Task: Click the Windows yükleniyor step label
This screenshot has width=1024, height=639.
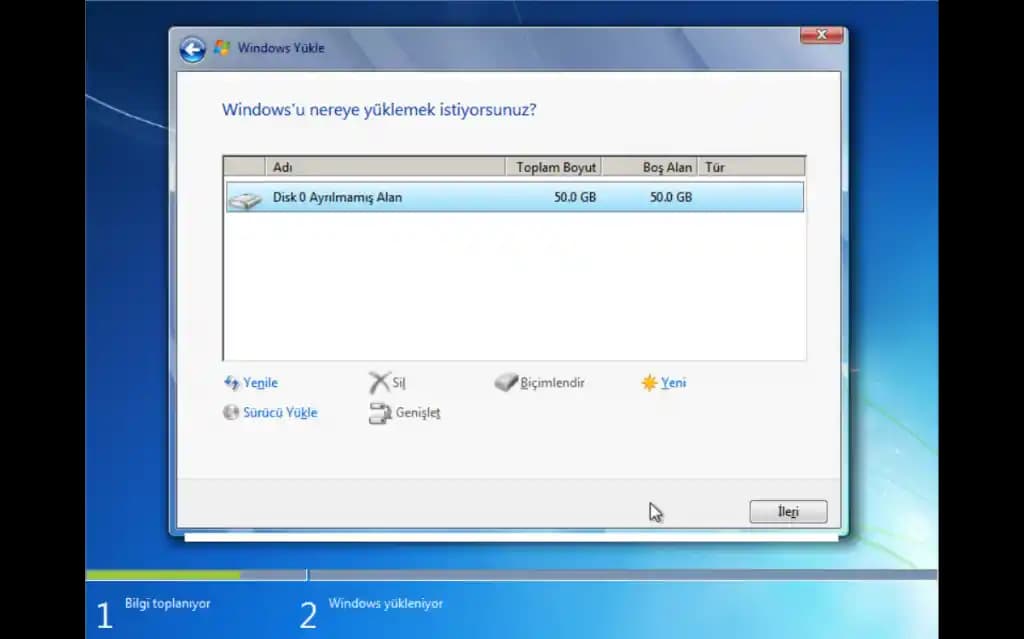Action: [388, 603]
